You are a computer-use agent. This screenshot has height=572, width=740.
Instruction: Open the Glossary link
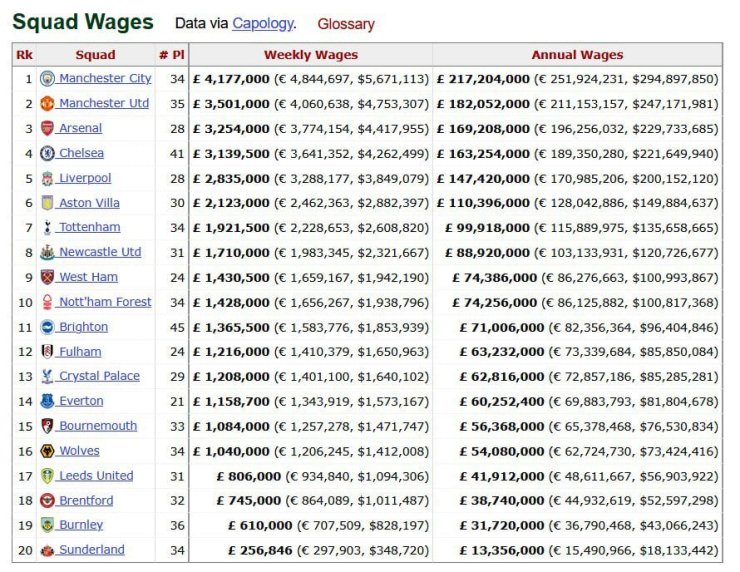346,24
